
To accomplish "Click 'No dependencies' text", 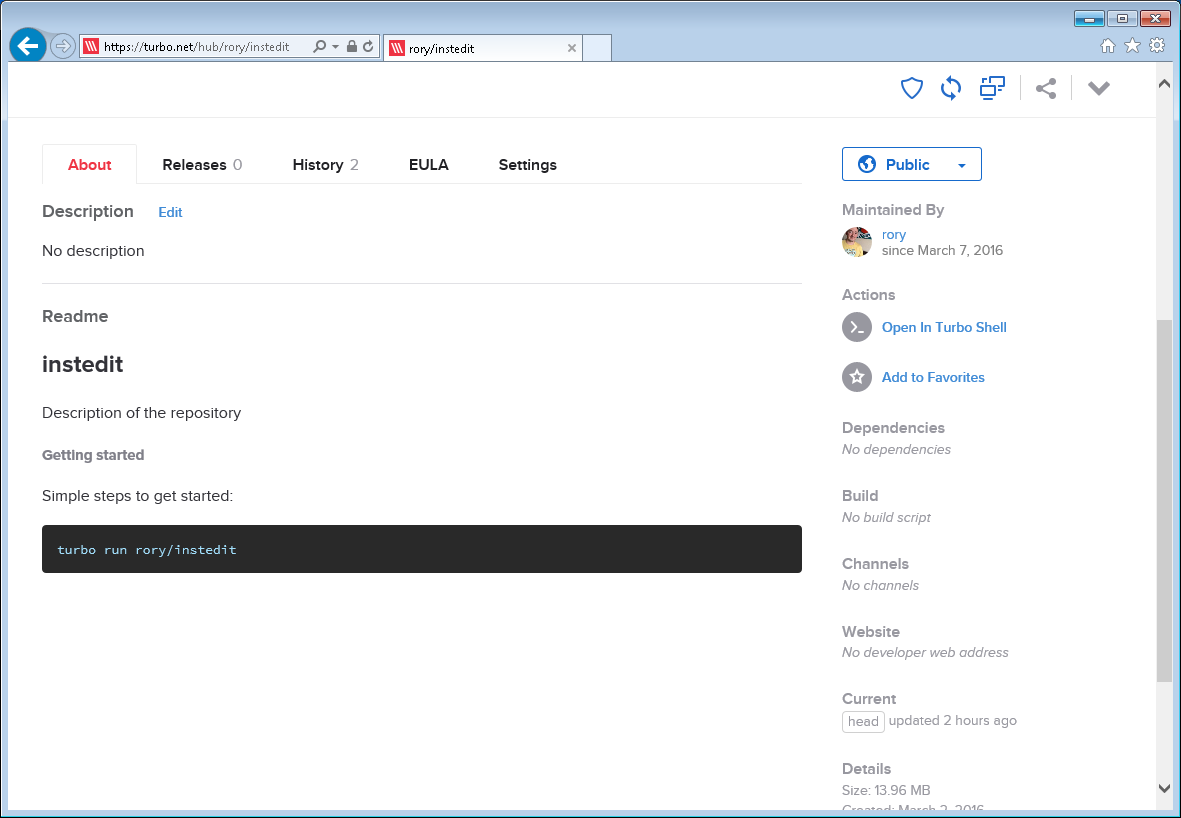I will click(x=896, y=450).
